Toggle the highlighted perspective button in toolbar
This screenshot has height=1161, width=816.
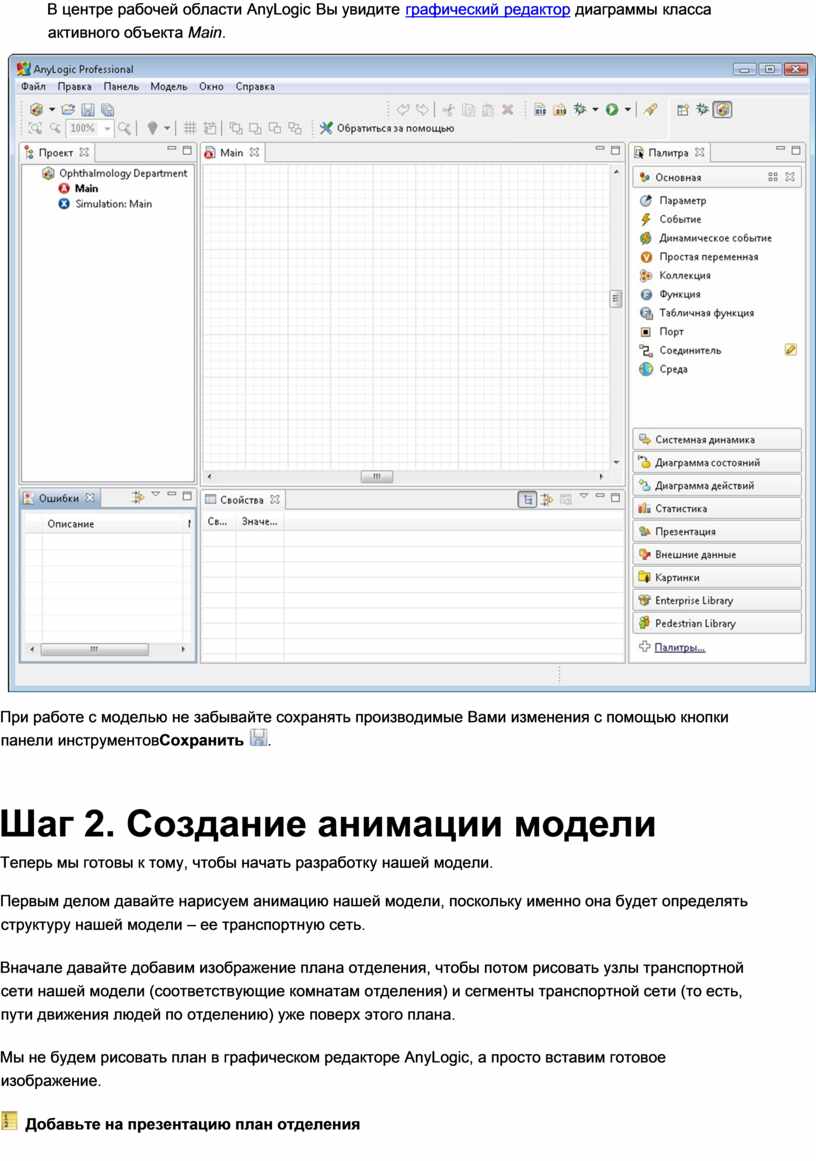[723, 110]
